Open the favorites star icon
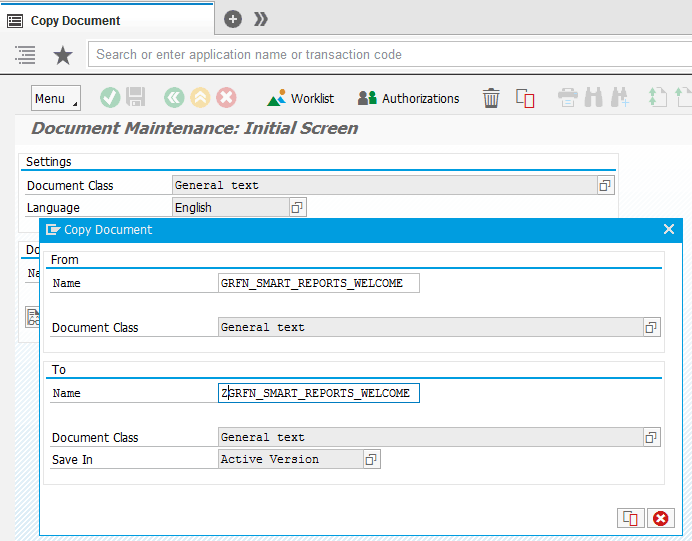The height and width of the screenshot is (541, 692). click(x=63, y=55)
